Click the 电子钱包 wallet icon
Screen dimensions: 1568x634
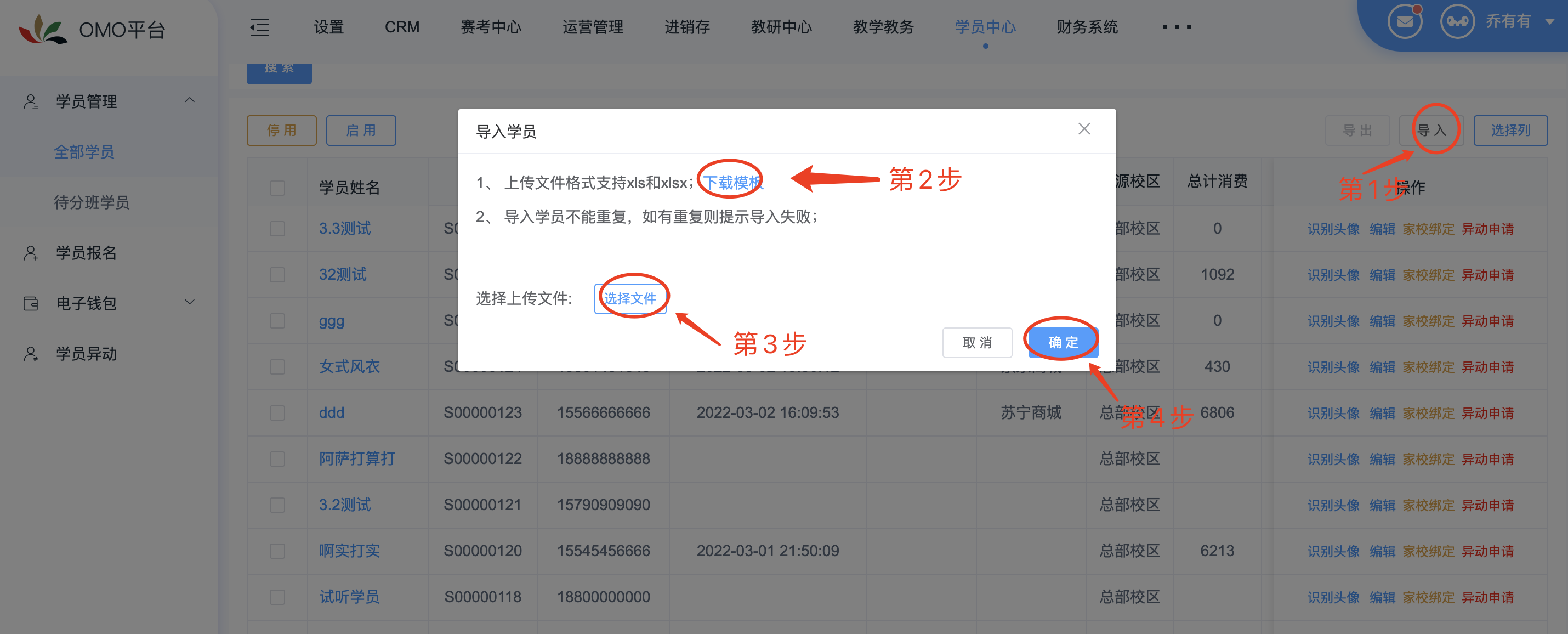click(x=31, y=303)
